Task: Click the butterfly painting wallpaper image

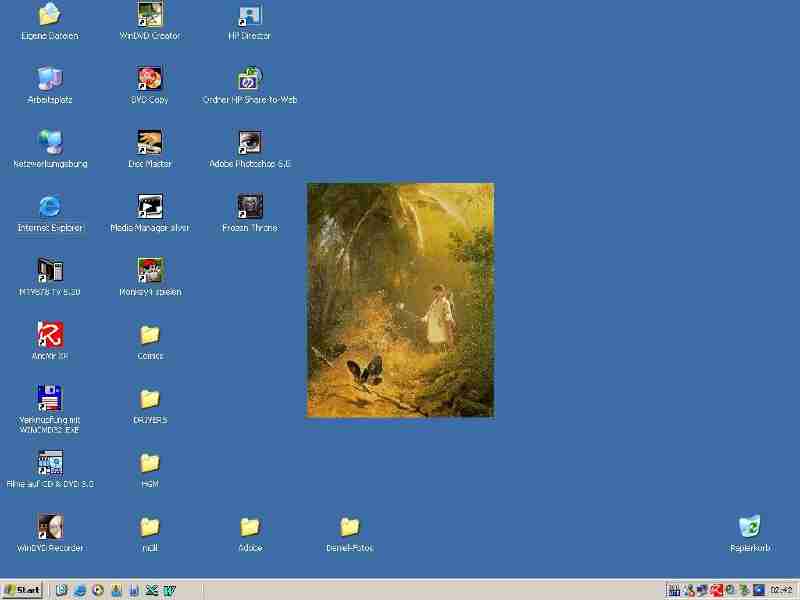Action: coord(400,300)
